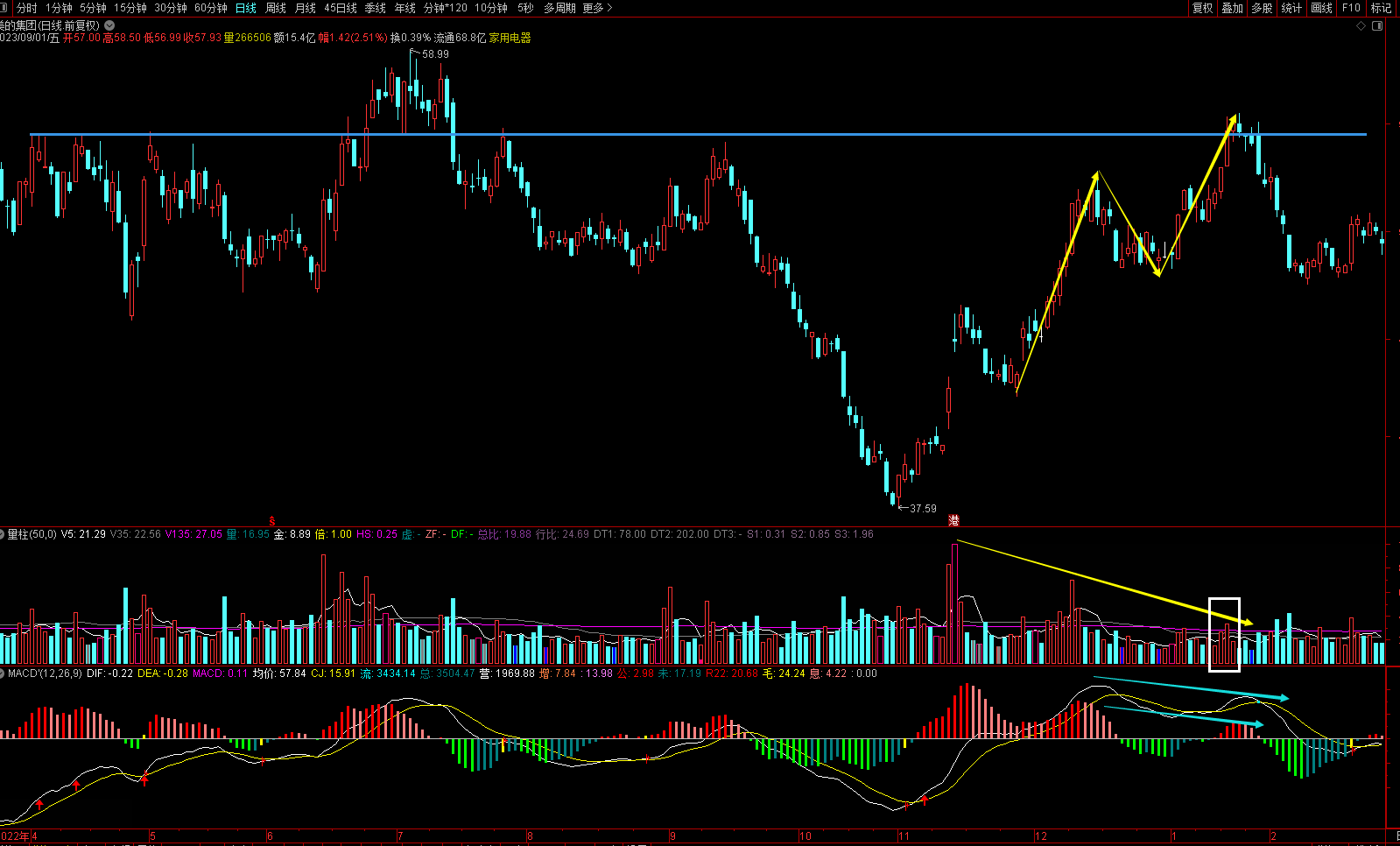1400x846 pixels.
Task: Click the MACD'(12,26,9) indicator name
Action: 45,673
